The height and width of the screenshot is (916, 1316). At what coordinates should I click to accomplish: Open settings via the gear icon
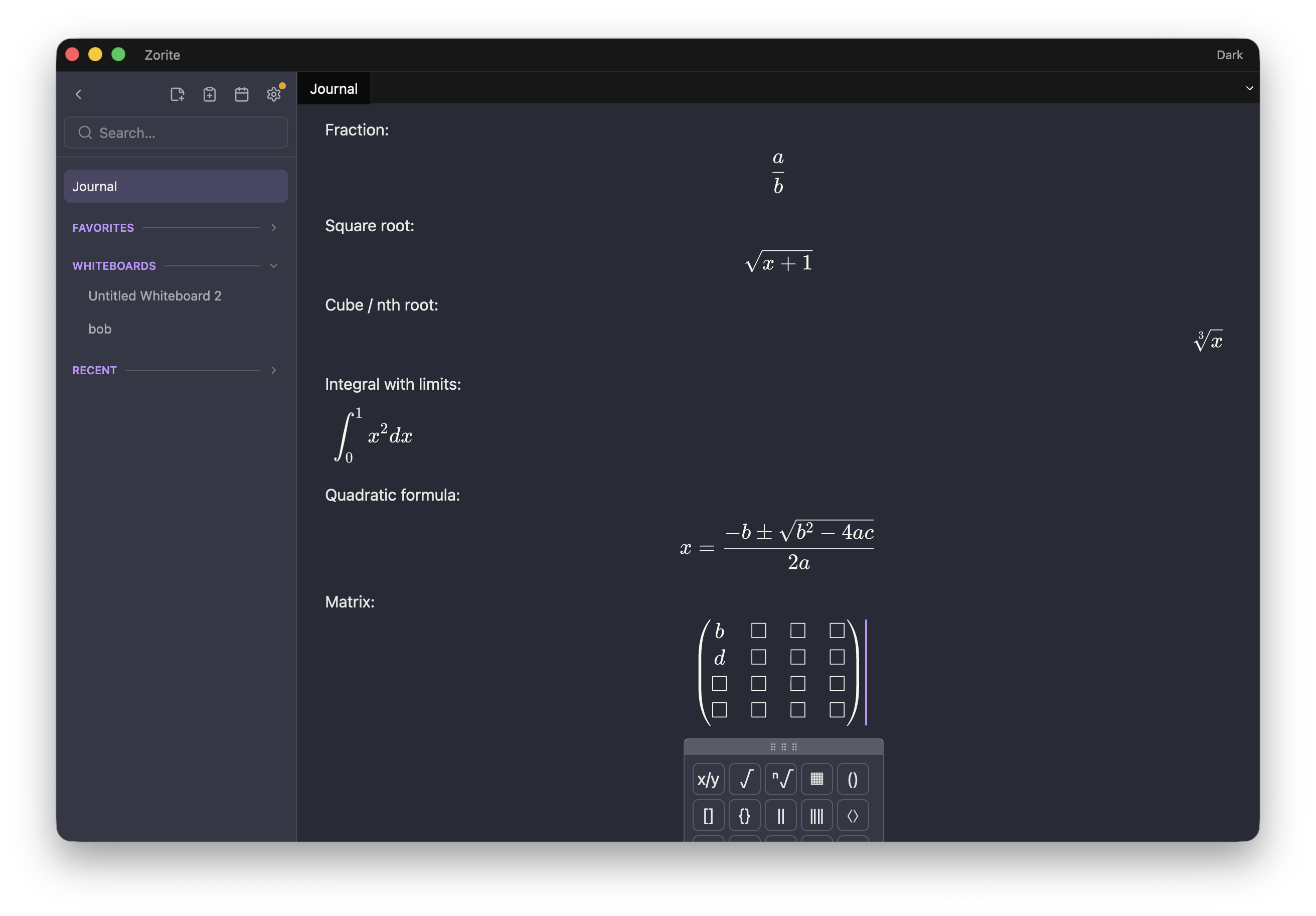click(274, 94)
